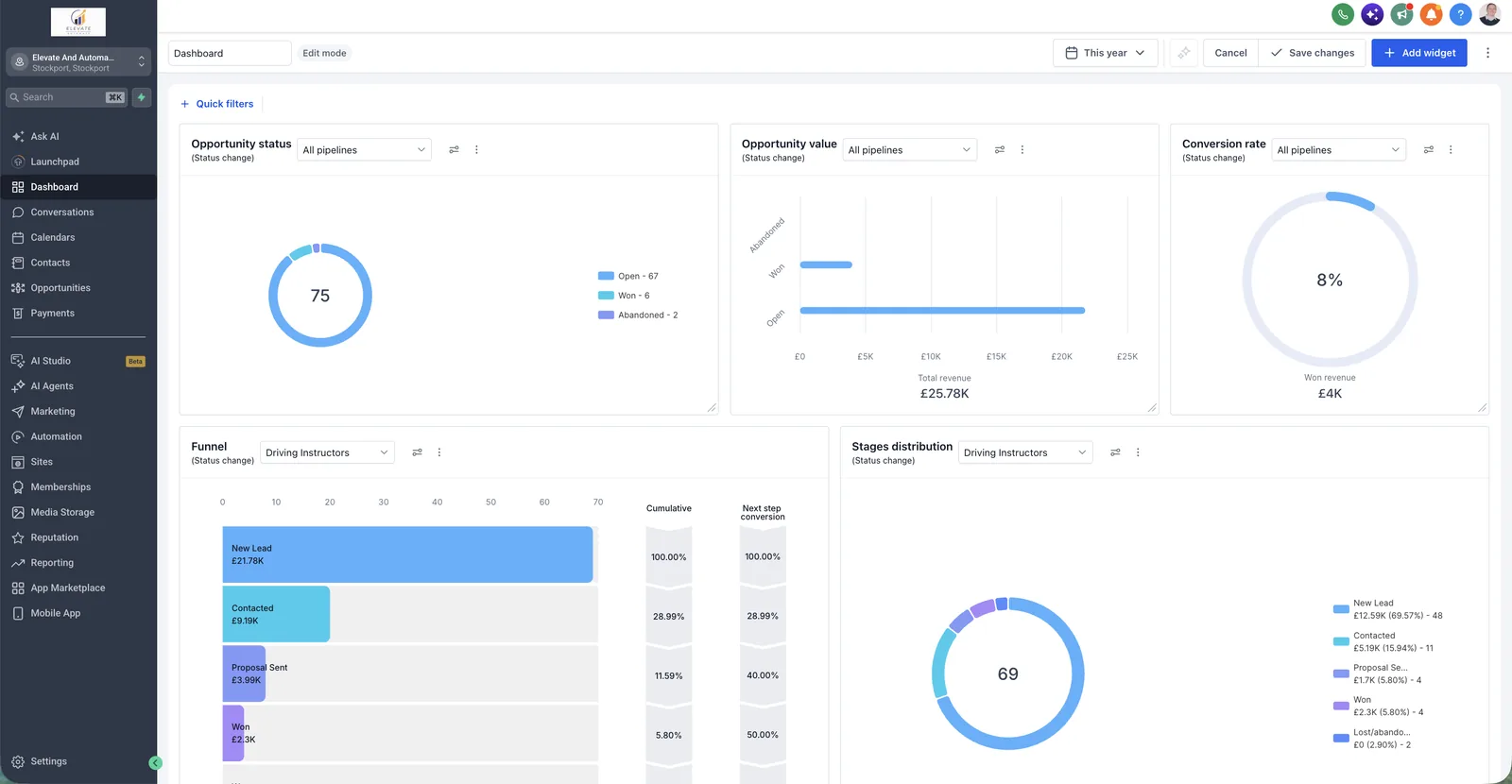Viewport: 1512px width, 784px height.
Task: Open the This year date range dropdown
Action: (1105, 53)
